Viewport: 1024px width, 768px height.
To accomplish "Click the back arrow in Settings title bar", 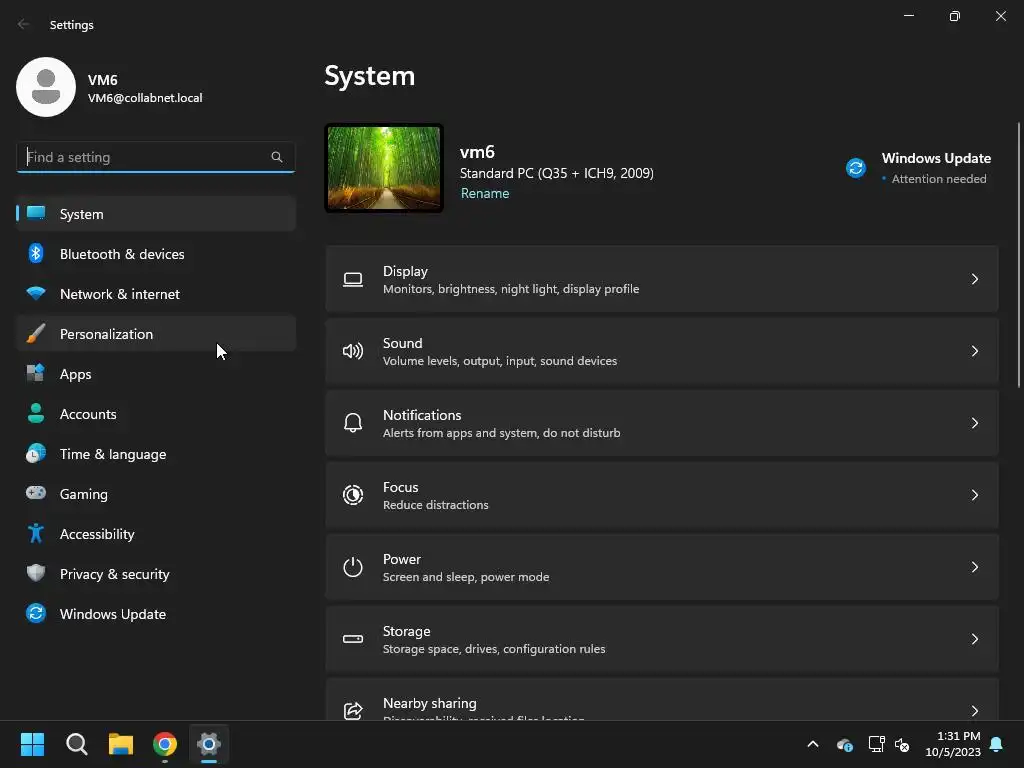I will click(24, 24).
